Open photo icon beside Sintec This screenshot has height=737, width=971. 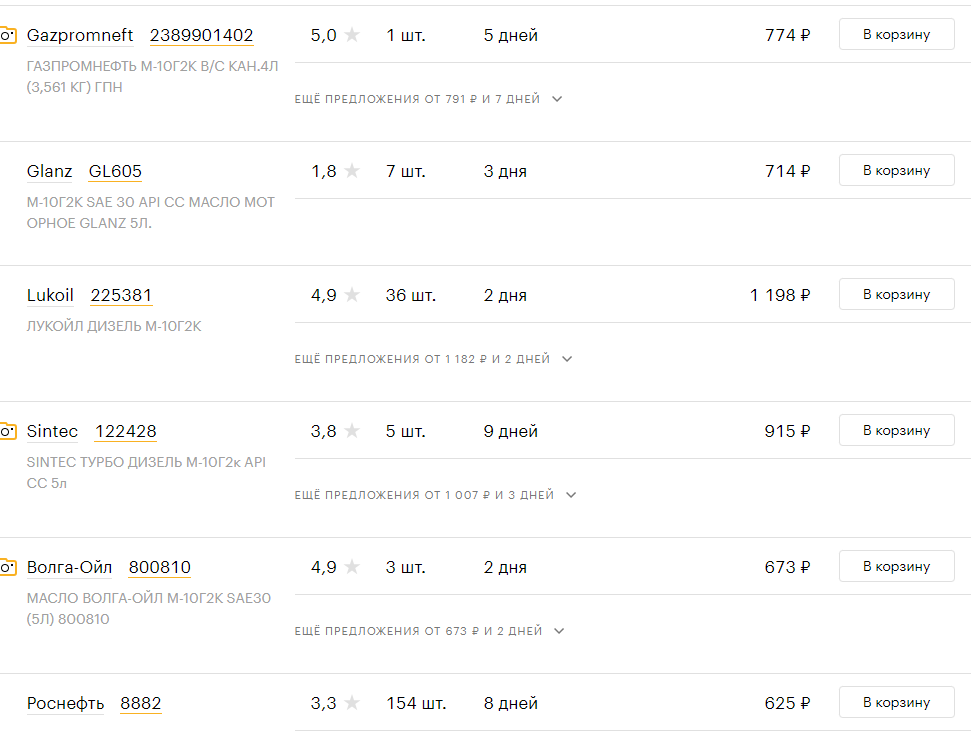click(7, 431)
